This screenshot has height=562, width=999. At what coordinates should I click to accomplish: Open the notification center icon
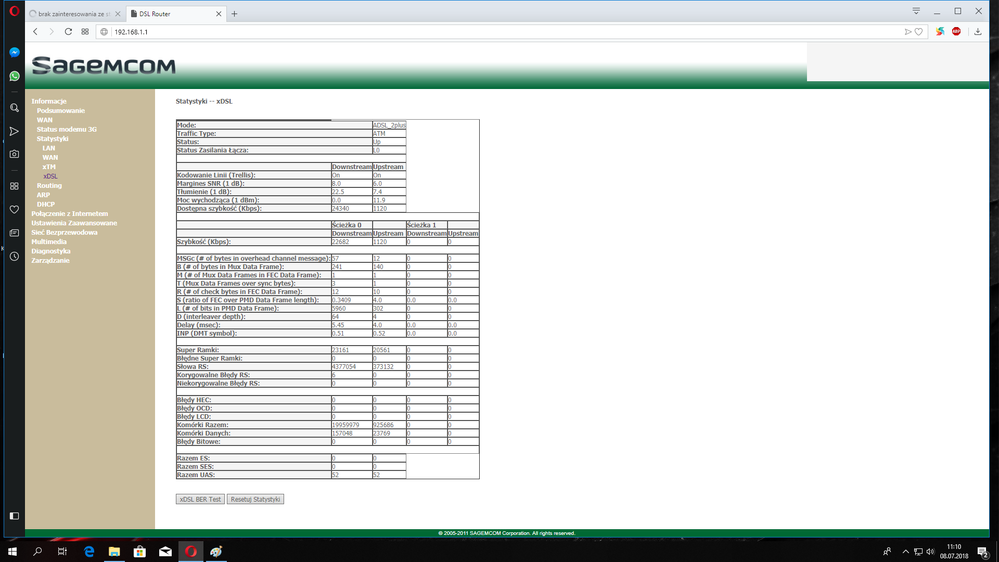983,552
